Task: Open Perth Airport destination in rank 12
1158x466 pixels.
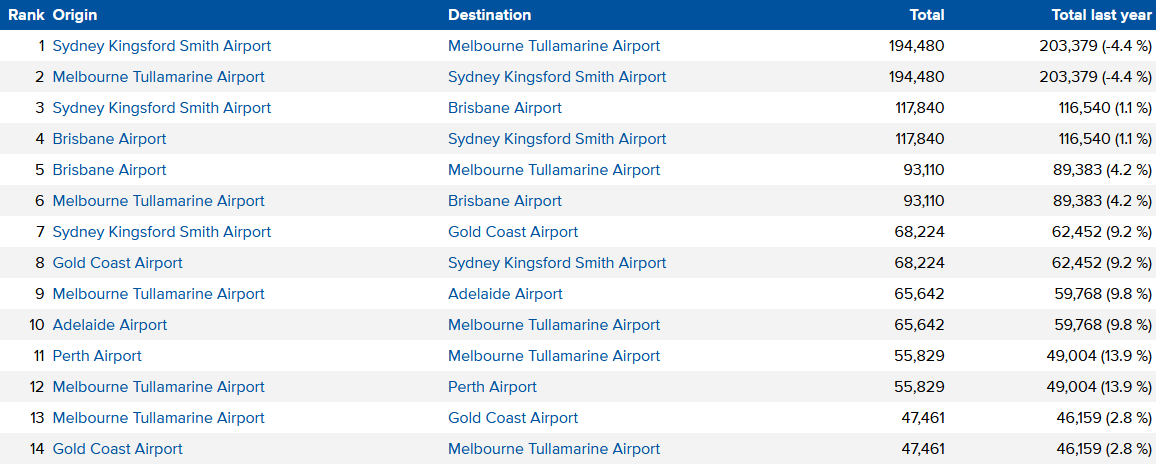Action: point(493,387)
